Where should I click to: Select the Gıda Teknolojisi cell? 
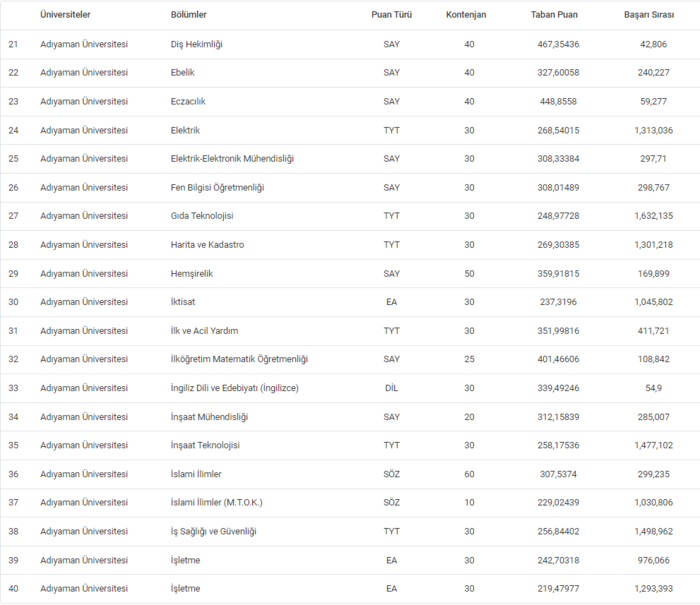[202, 216]
